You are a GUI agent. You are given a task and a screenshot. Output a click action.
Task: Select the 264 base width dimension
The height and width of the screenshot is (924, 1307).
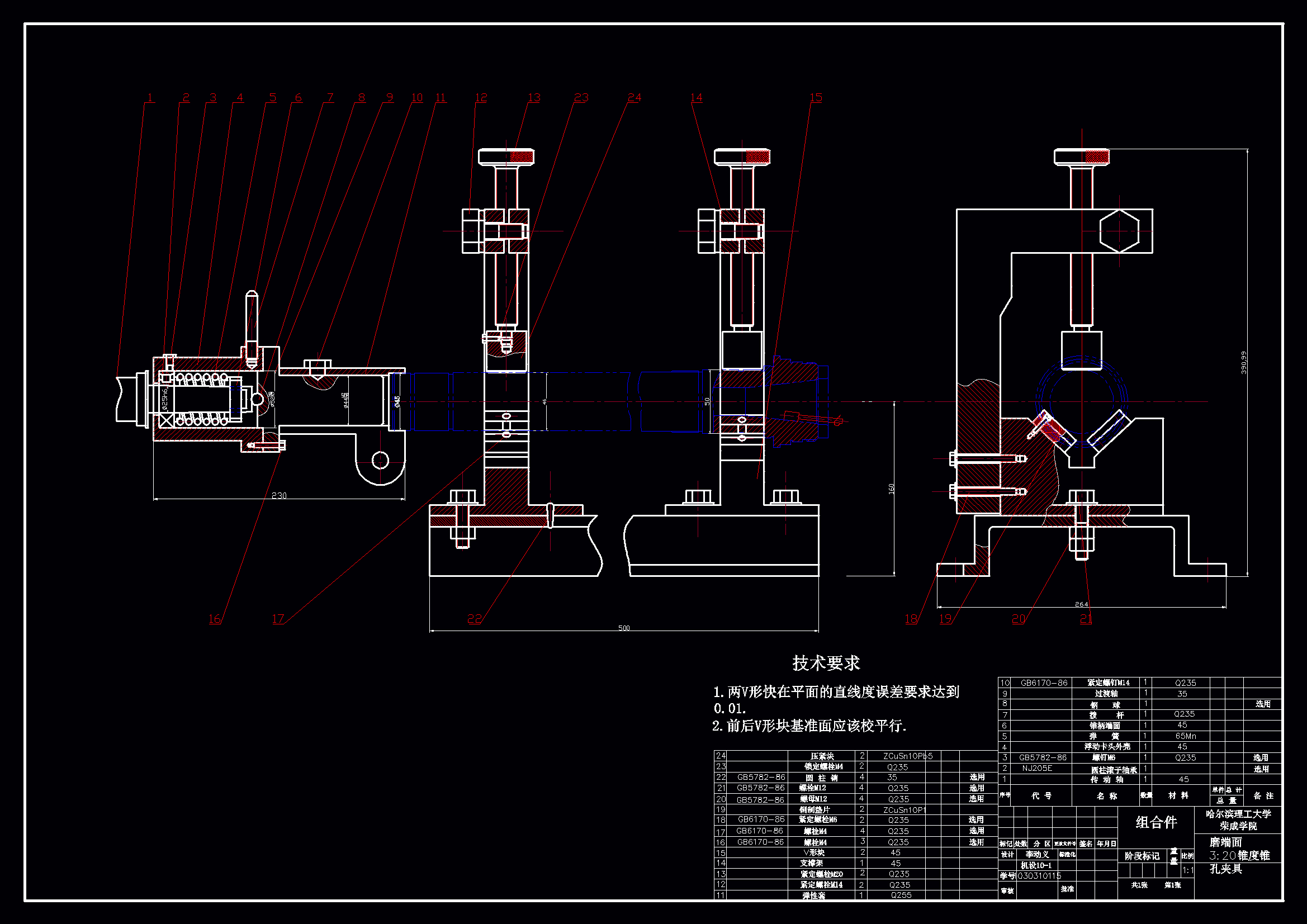tap(1081, 604)
